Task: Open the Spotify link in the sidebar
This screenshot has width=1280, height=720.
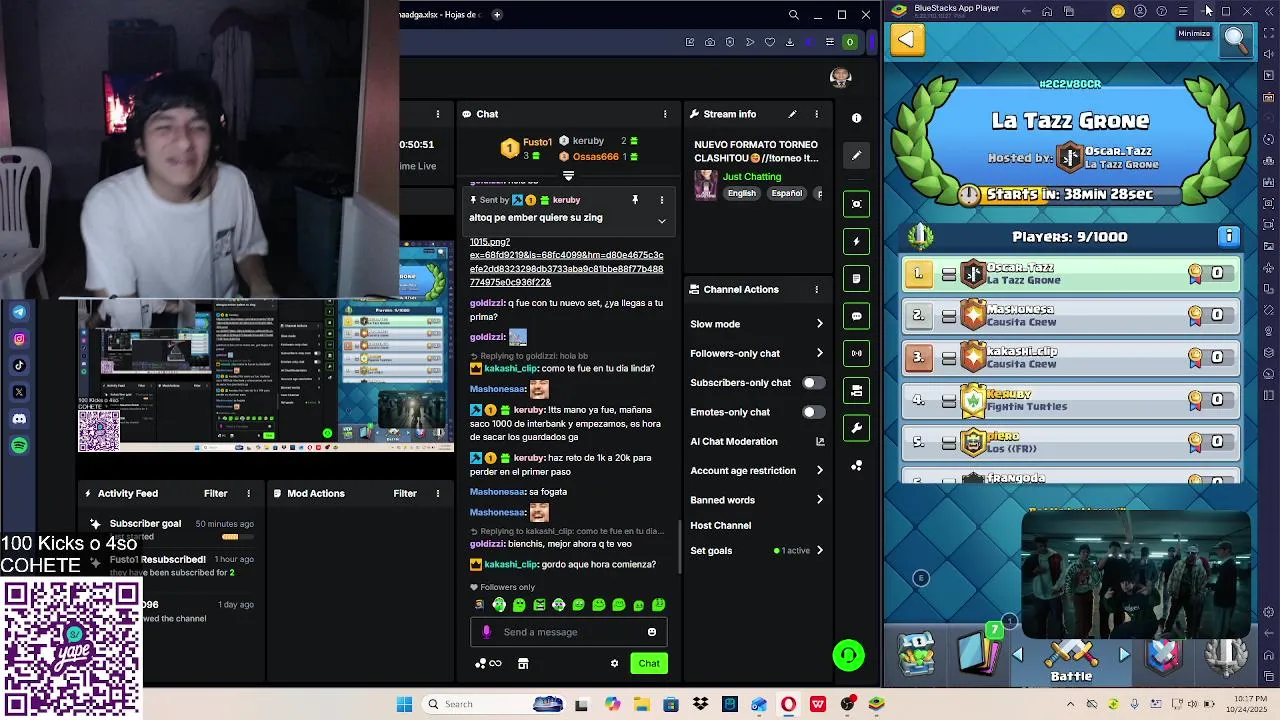Action: click(19, 446)
